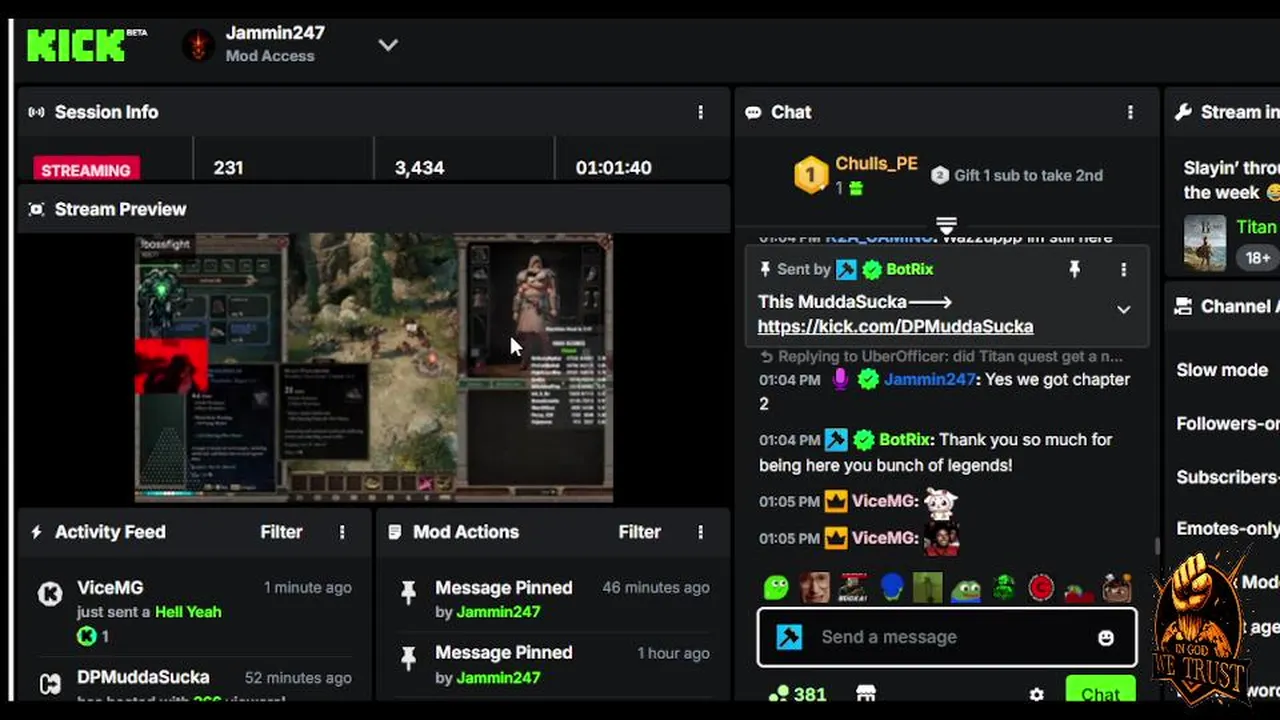Click the Chat panel speech bubble icon
The image size is (1280, 720).
753,112
